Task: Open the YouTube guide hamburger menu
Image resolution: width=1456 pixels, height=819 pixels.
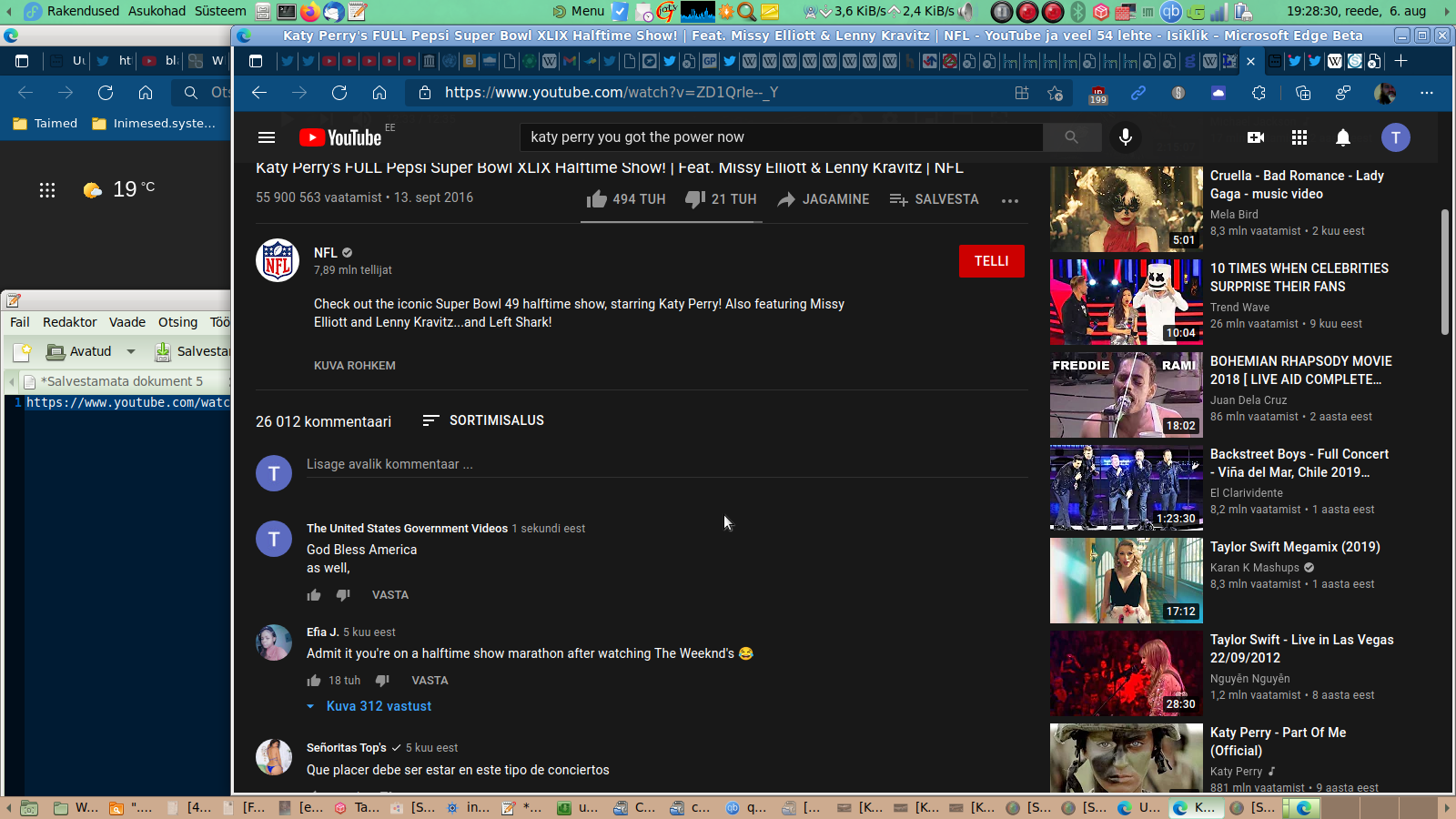Action: (x=267, y=137)
